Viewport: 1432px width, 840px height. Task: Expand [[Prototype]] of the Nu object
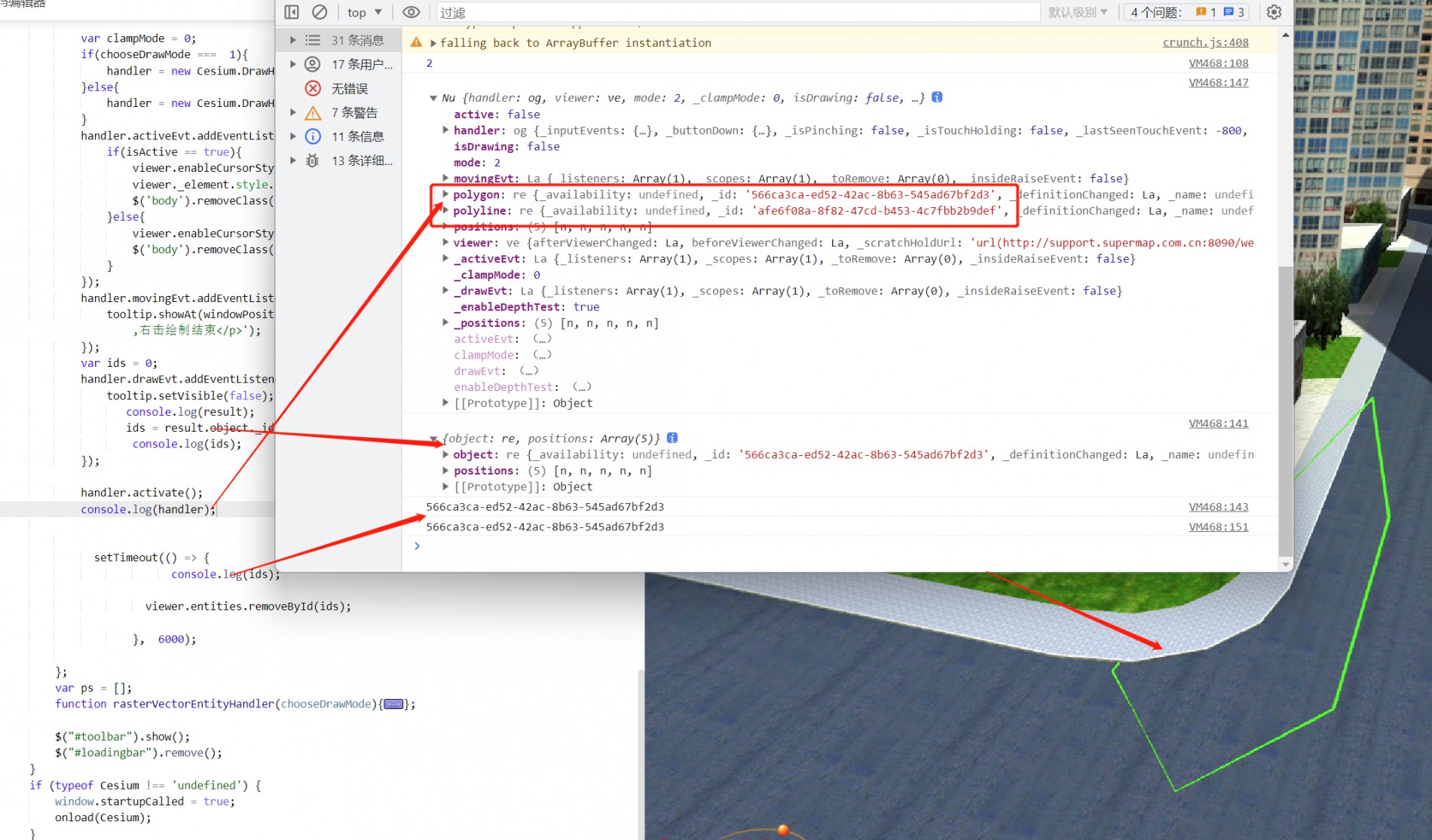445,403
